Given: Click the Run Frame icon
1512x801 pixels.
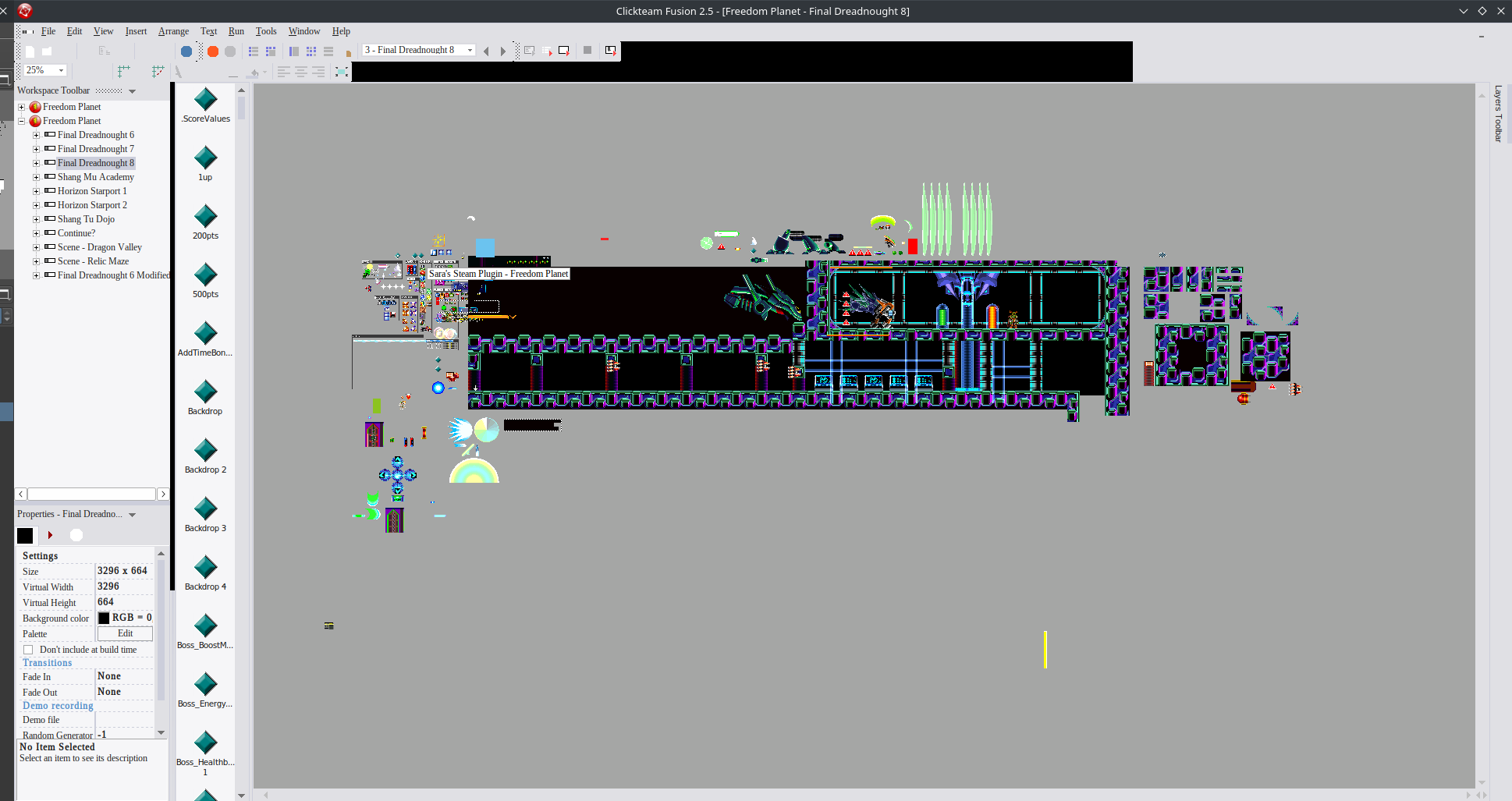Looking at the screenshot, I should coord(564,51).
